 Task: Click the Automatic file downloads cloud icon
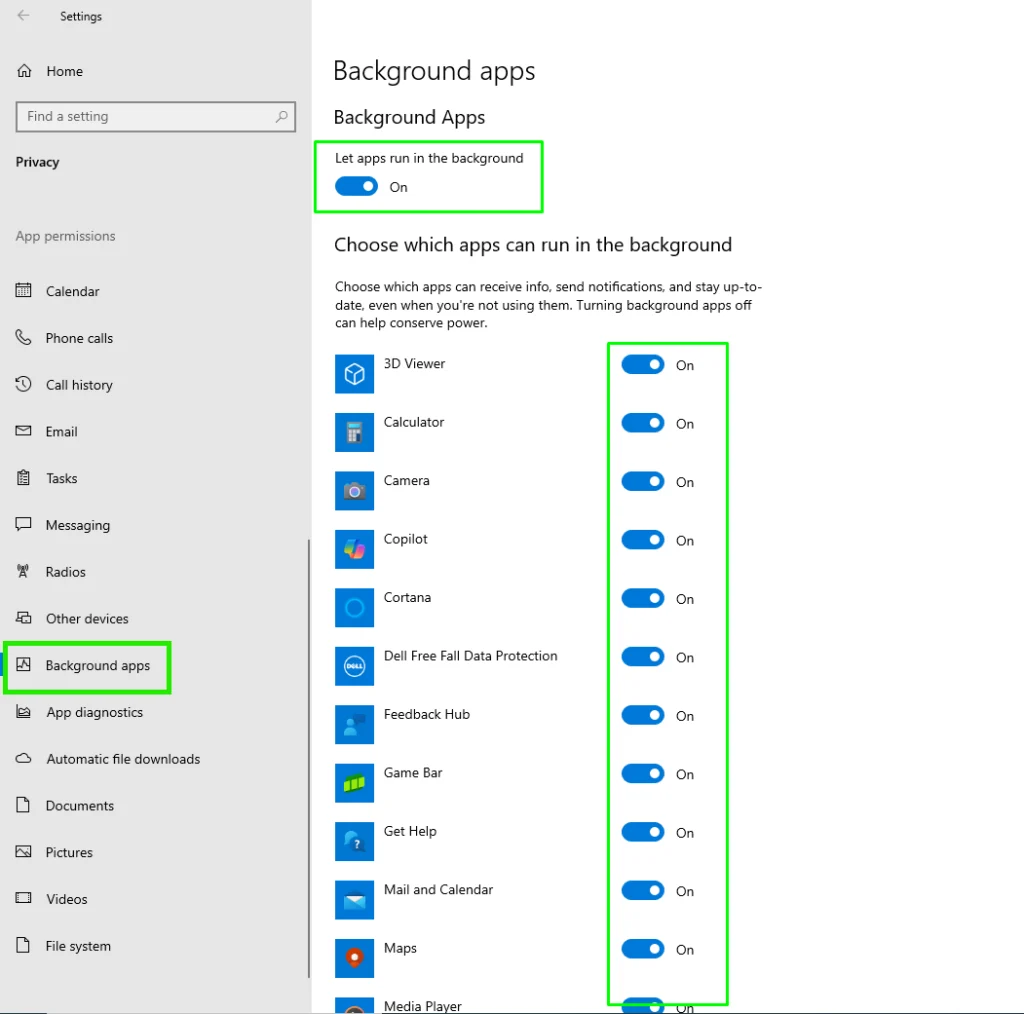point(24,758)
